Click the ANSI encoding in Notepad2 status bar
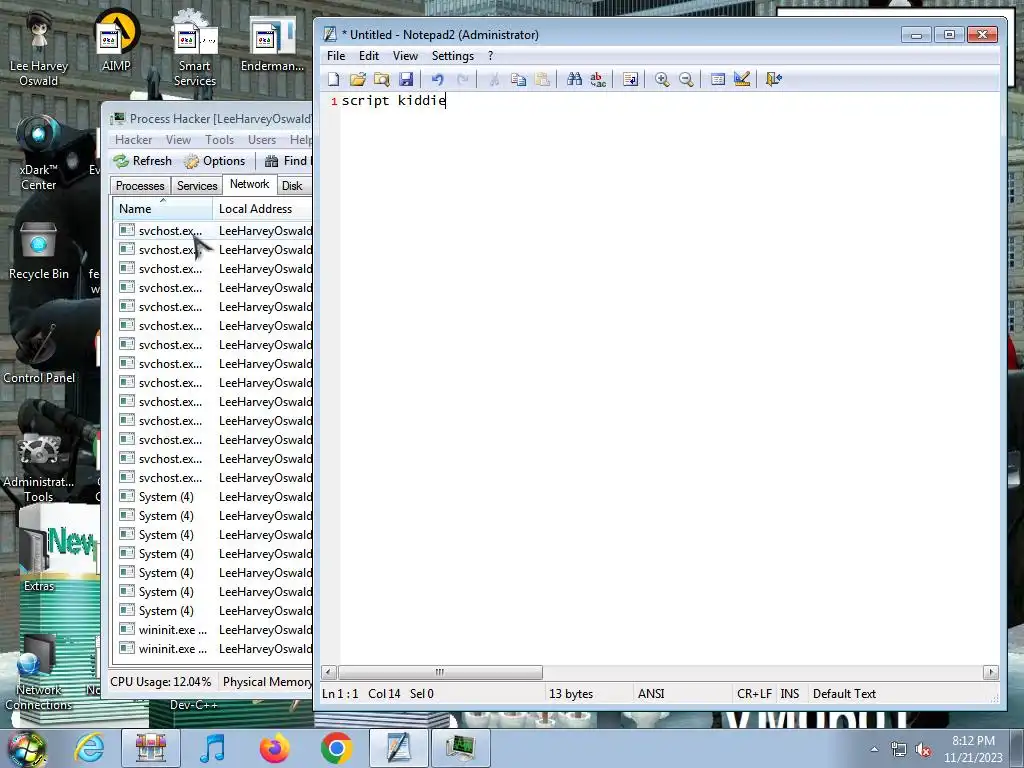This screenshot has height=768, width=1024. click(x=651, y=694)
